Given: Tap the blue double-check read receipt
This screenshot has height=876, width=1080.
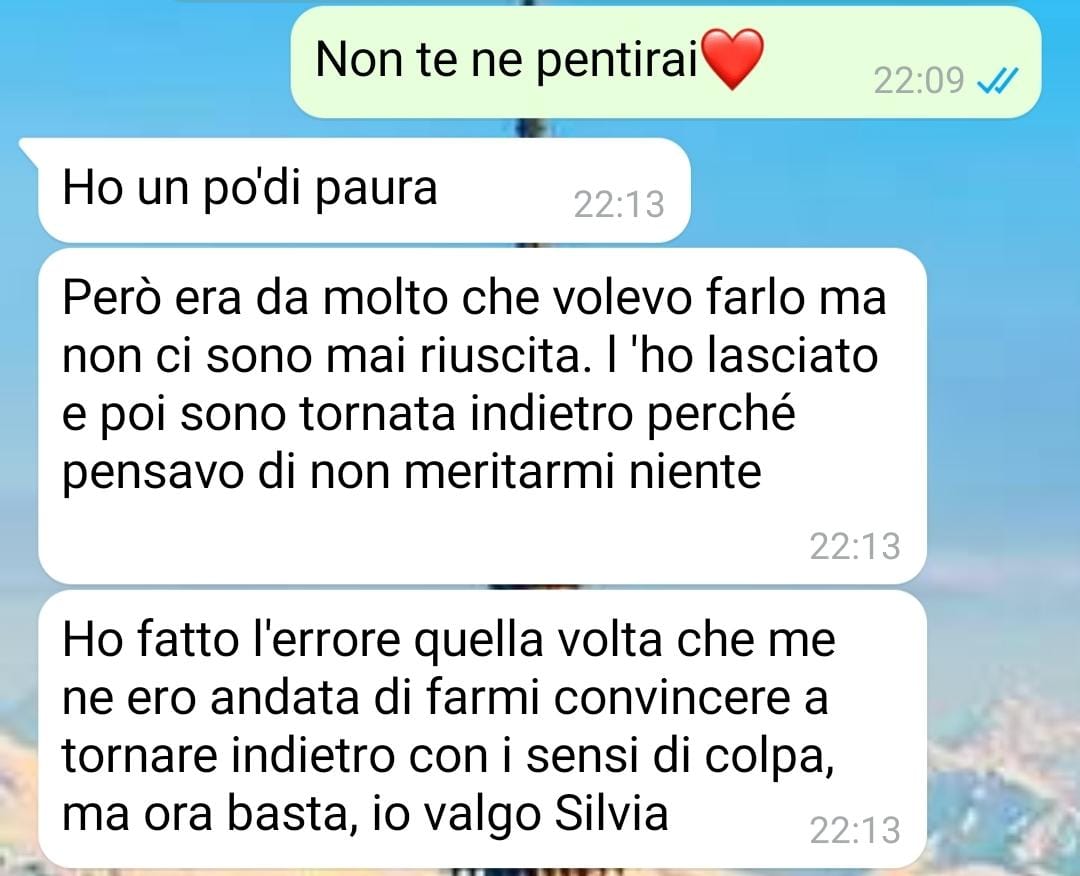Looking at the screenshot, I should (997, 81).
